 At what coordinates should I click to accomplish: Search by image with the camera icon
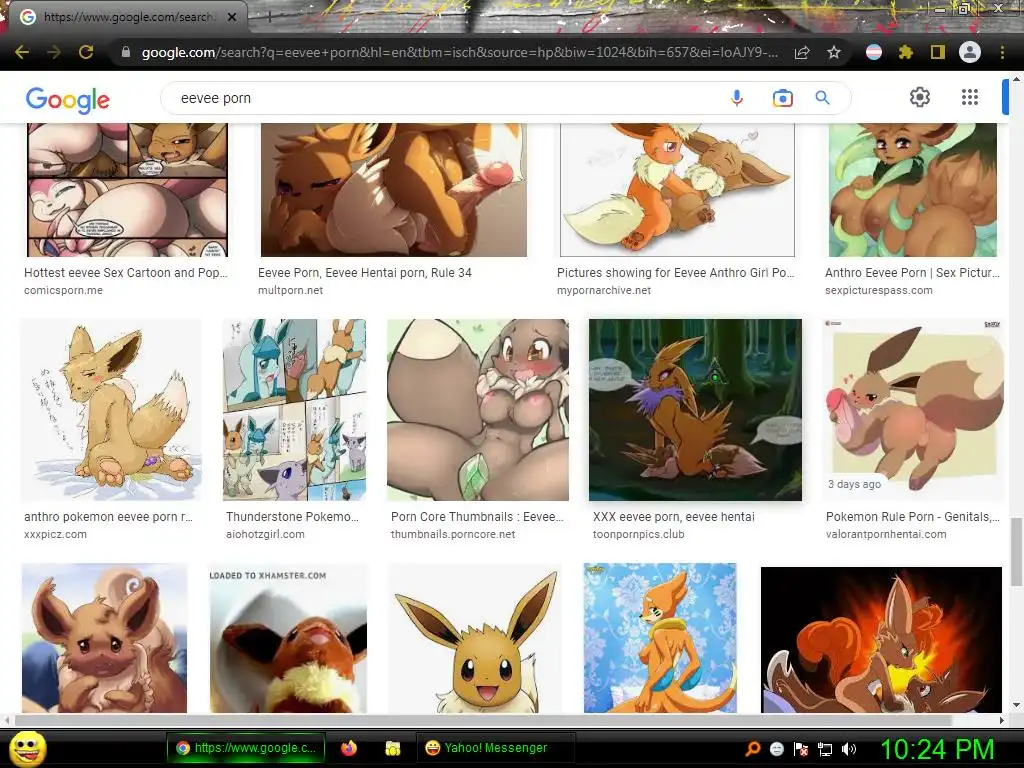(x=782, y=98)
